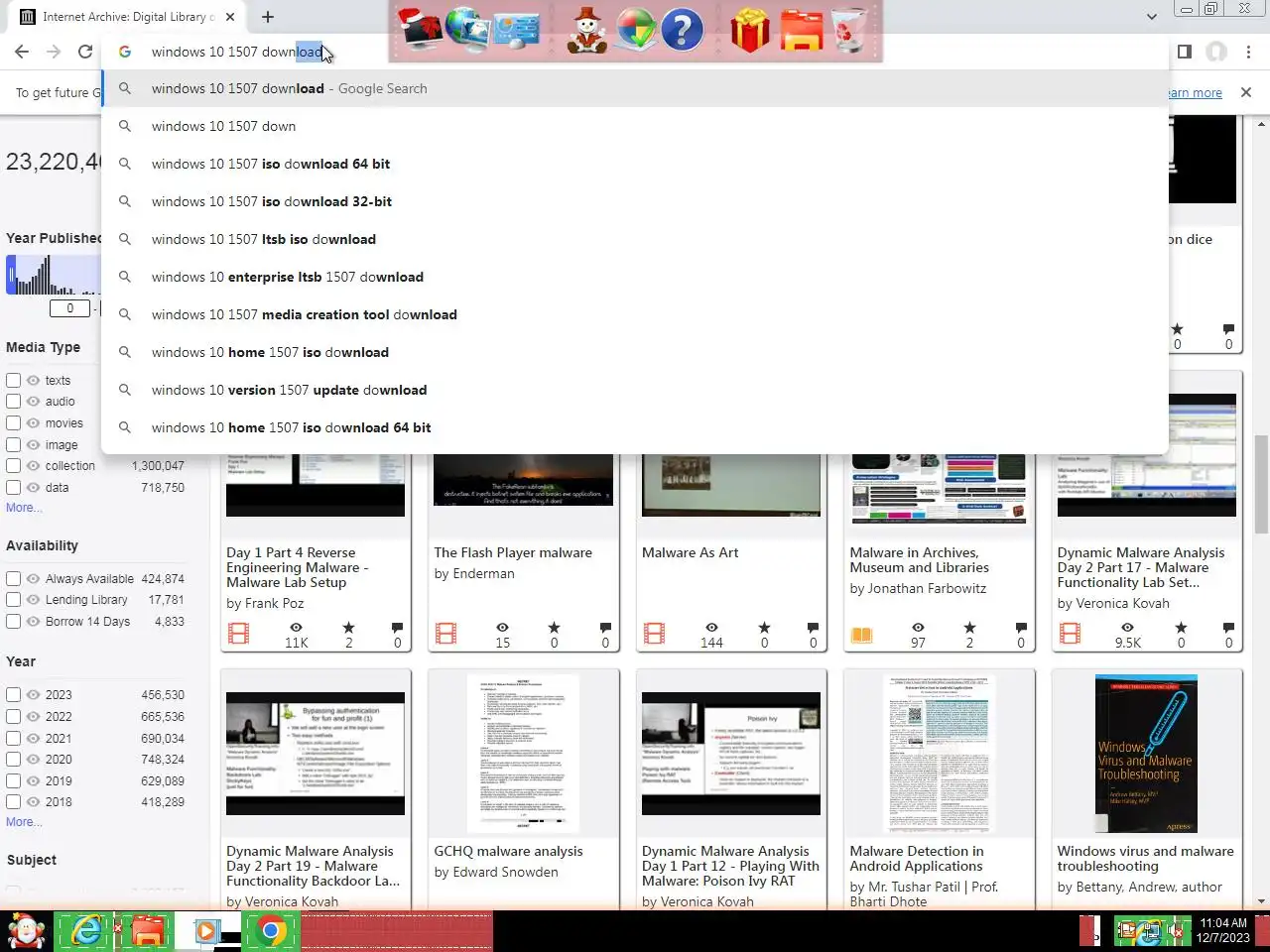Click in the address bar search text
The width and height of the screenshot is (1270, 952).
(236, 52)
